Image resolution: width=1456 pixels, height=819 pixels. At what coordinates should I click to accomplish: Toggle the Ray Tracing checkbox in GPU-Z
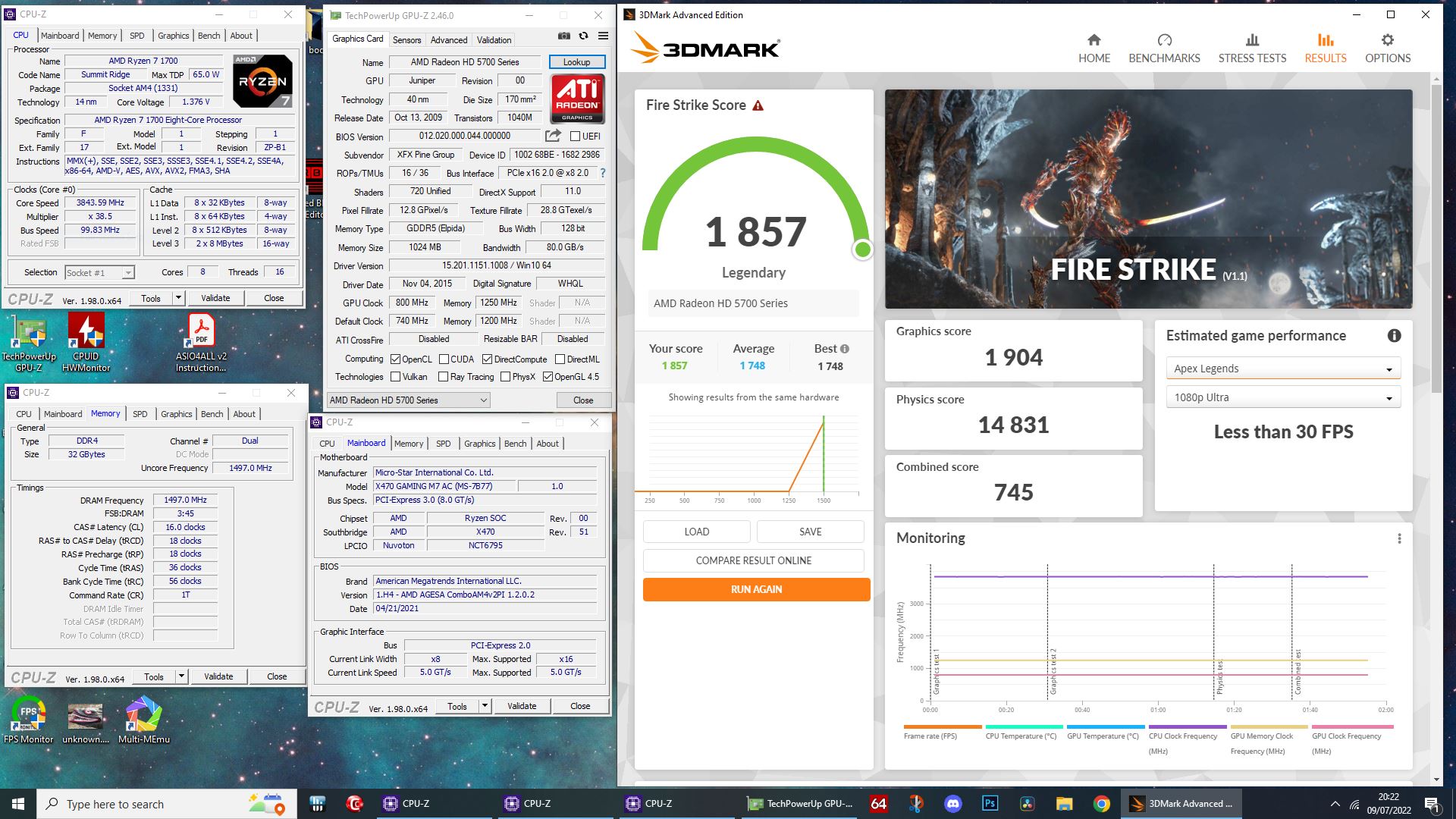[x=443, y=377]
